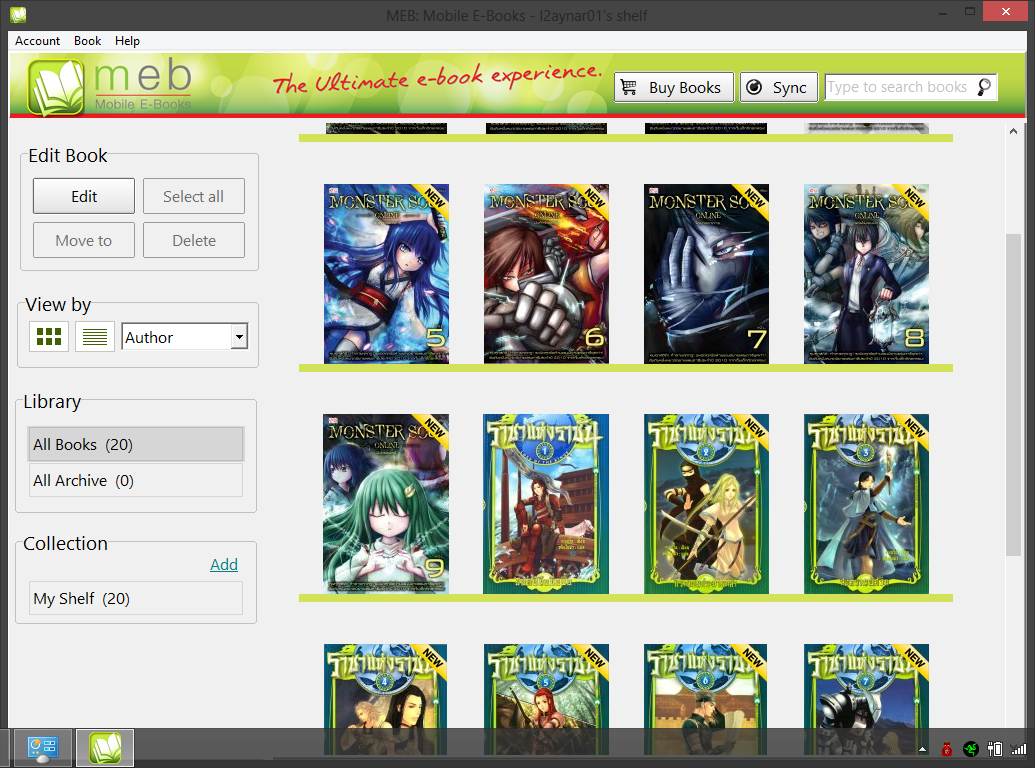This screenshot has width=1035, height=768.
Task: Click the scroll up arrow
Action: click(x=1013, y=131)
